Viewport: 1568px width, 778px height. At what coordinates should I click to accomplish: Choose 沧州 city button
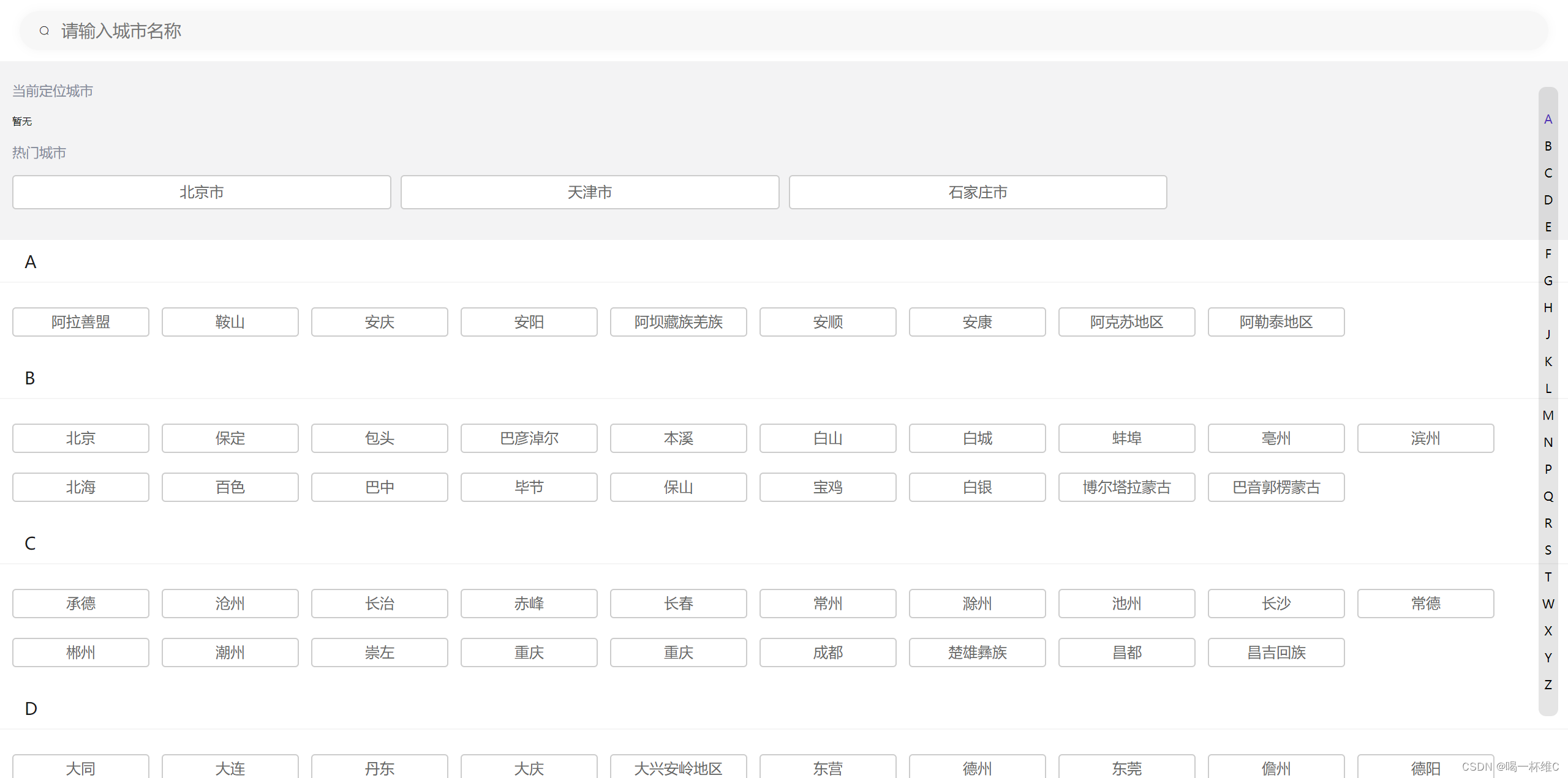click(x=230, y=604)
